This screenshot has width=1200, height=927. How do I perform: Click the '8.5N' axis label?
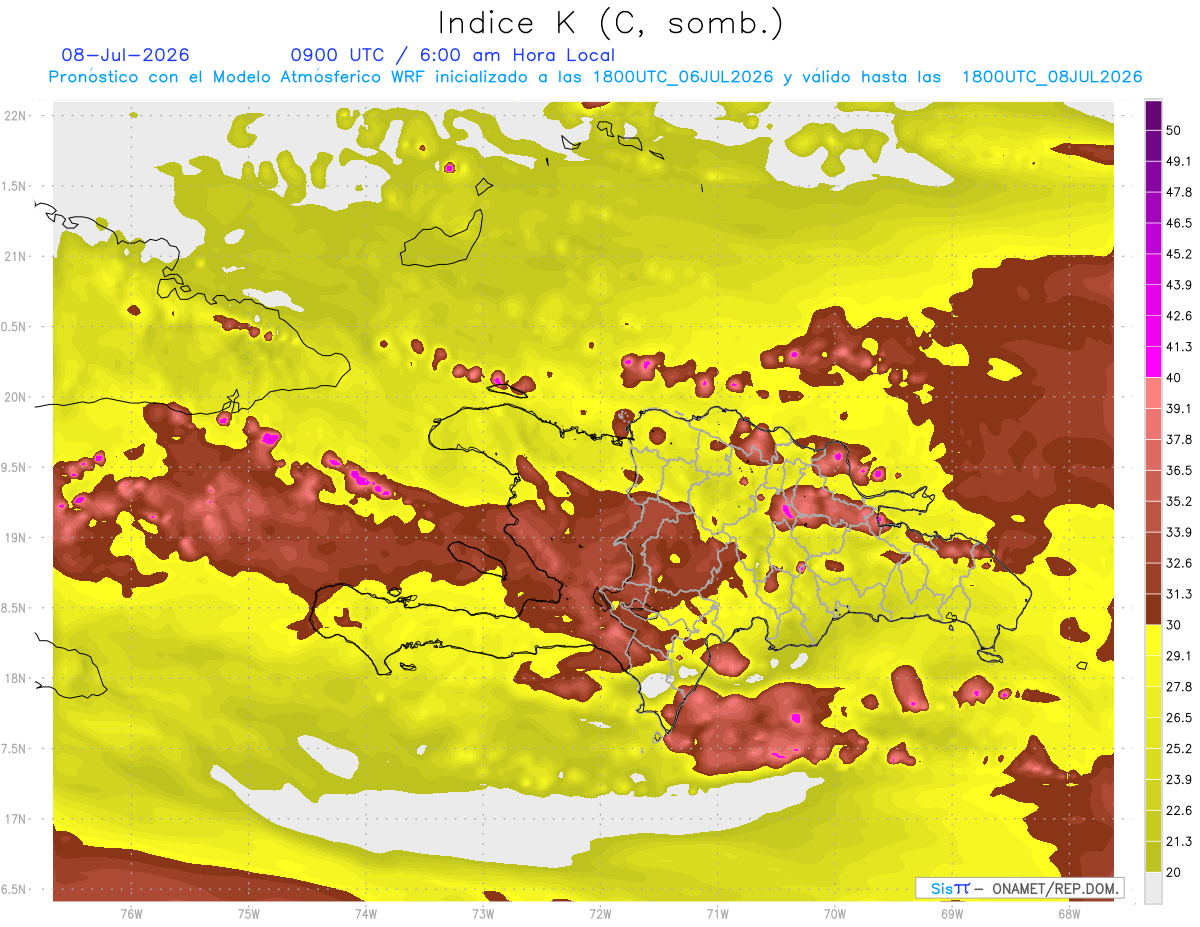(x=15, y=608)
